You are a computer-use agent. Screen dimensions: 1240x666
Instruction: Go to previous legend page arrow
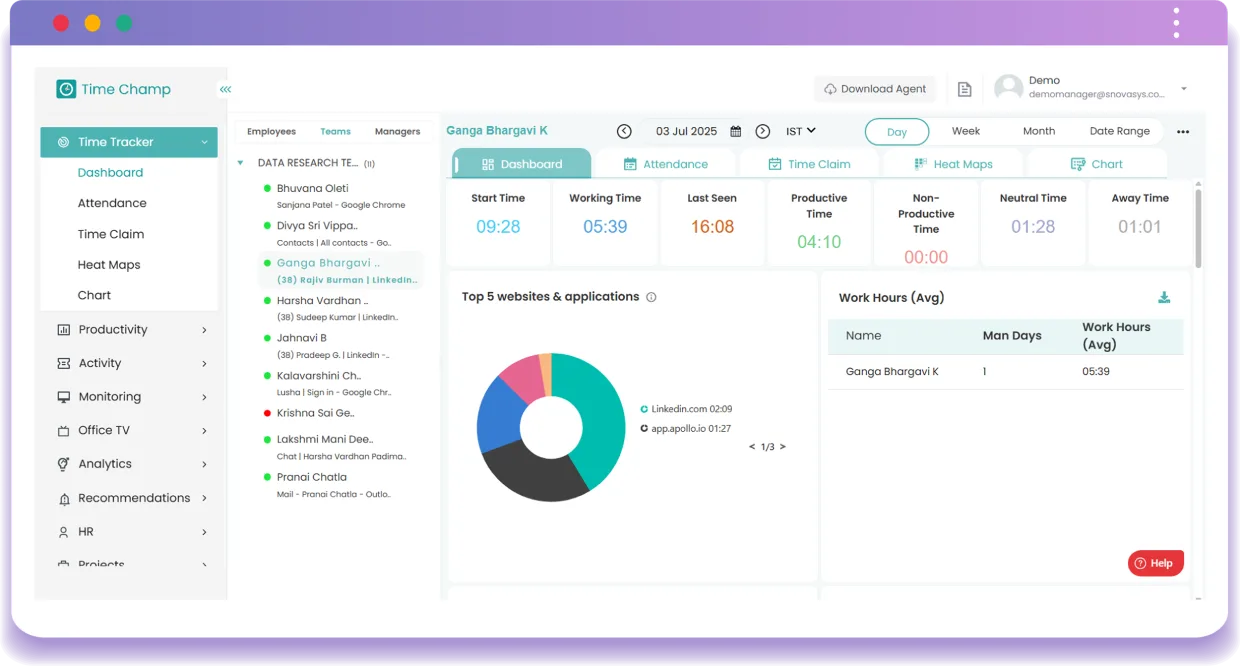pyautogui.click(x=752, y=447)
